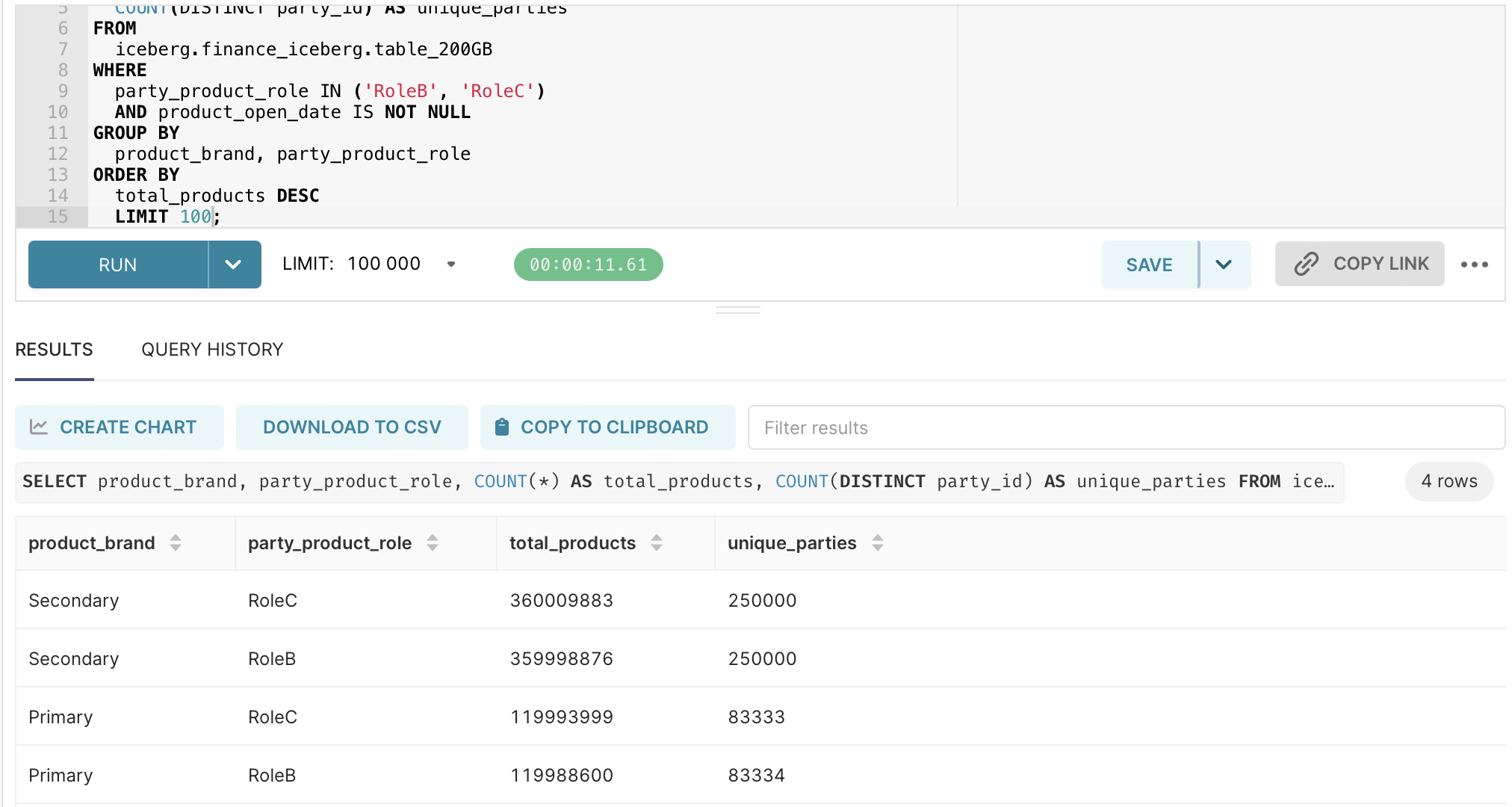The width and height of the screenshot is (1512, 807).
Task: Select cell 83333 in unique_parties
Action: click(757, 717)
